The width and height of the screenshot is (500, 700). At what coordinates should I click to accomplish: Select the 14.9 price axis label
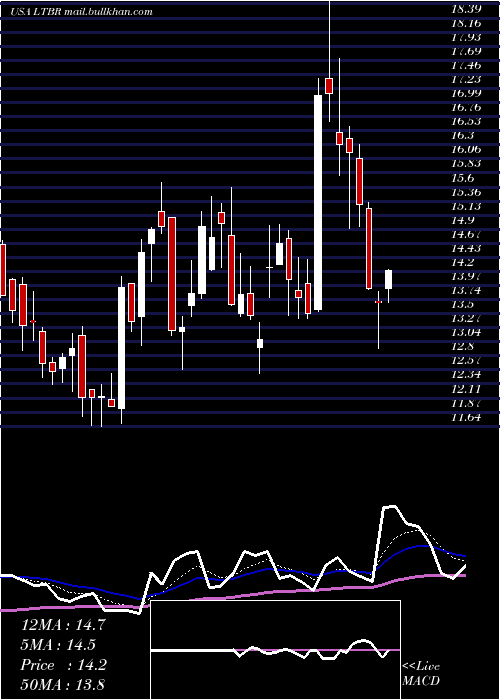coord(463,220)
